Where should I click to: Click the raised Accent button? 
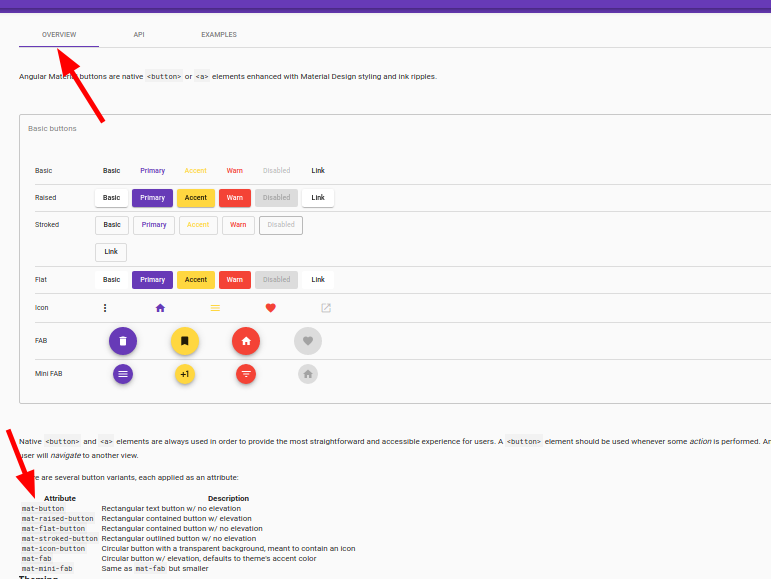click(x=196, y=198)
